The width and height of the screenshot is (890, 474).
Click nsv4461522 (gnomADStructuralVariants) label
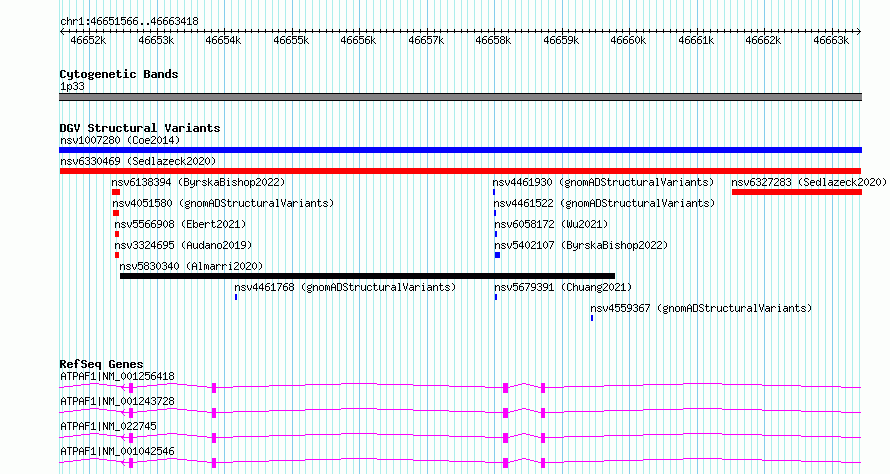tap(604, 203)
